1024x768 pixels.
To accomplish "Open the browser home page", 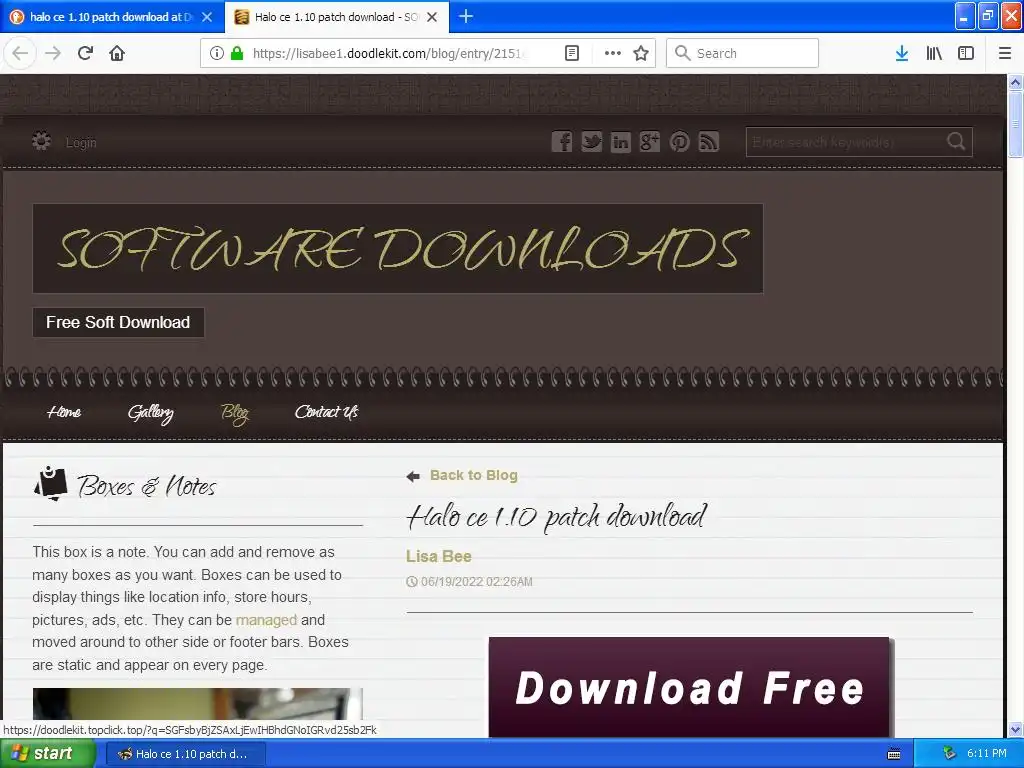I will pos(117,53).
